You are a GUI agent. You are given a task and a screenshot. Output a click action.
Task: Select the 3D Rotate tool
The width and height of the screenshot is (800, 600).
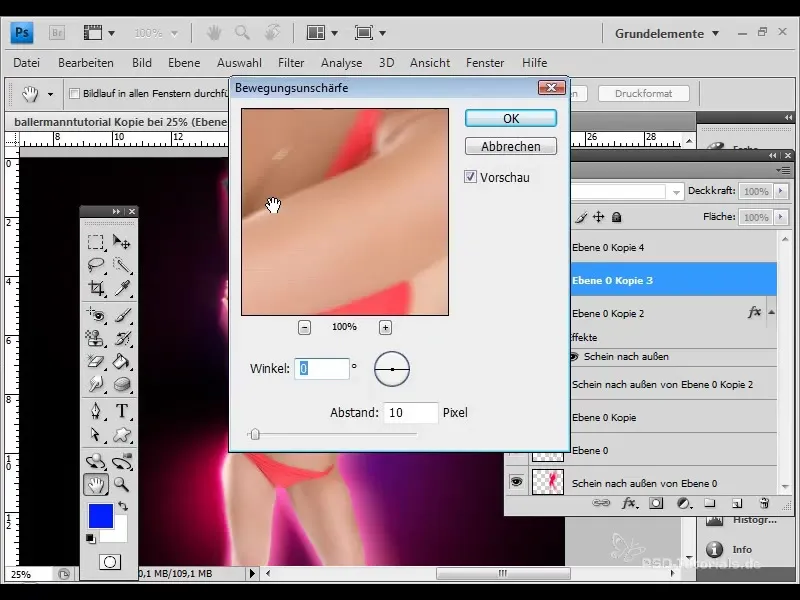95,461
